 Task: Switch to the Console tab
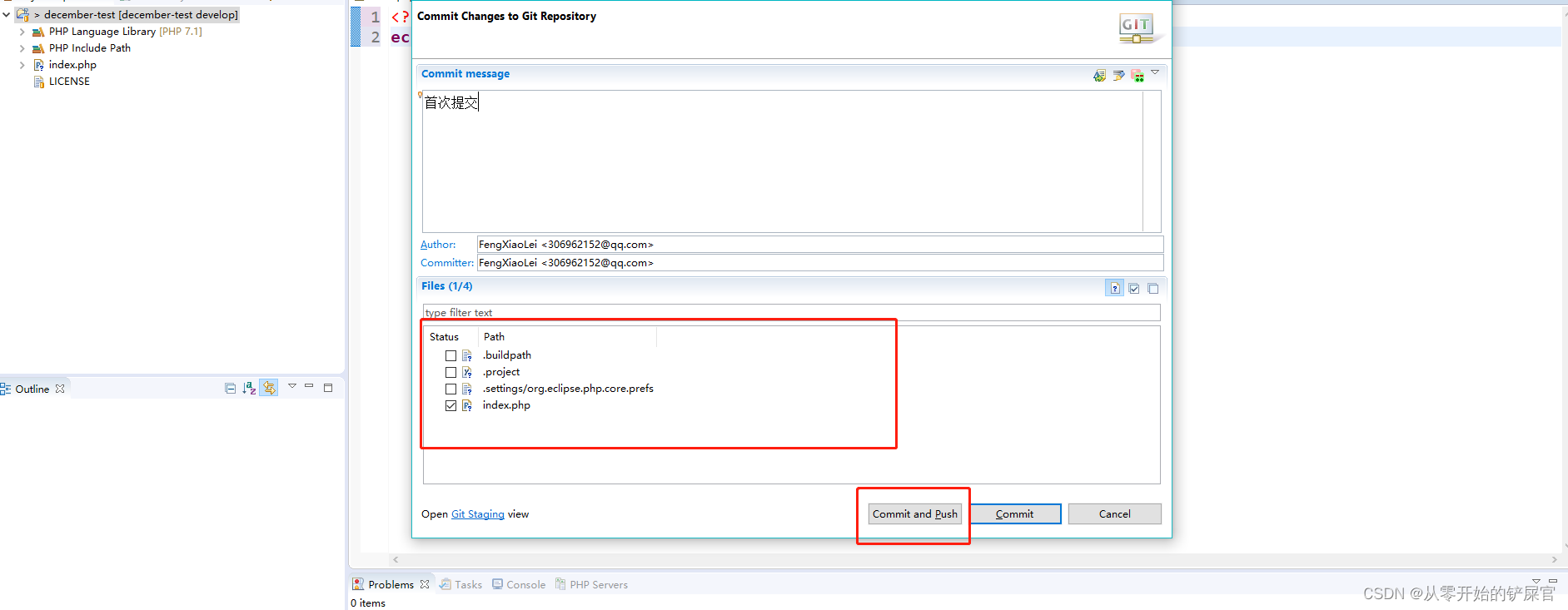pos(519,585)
